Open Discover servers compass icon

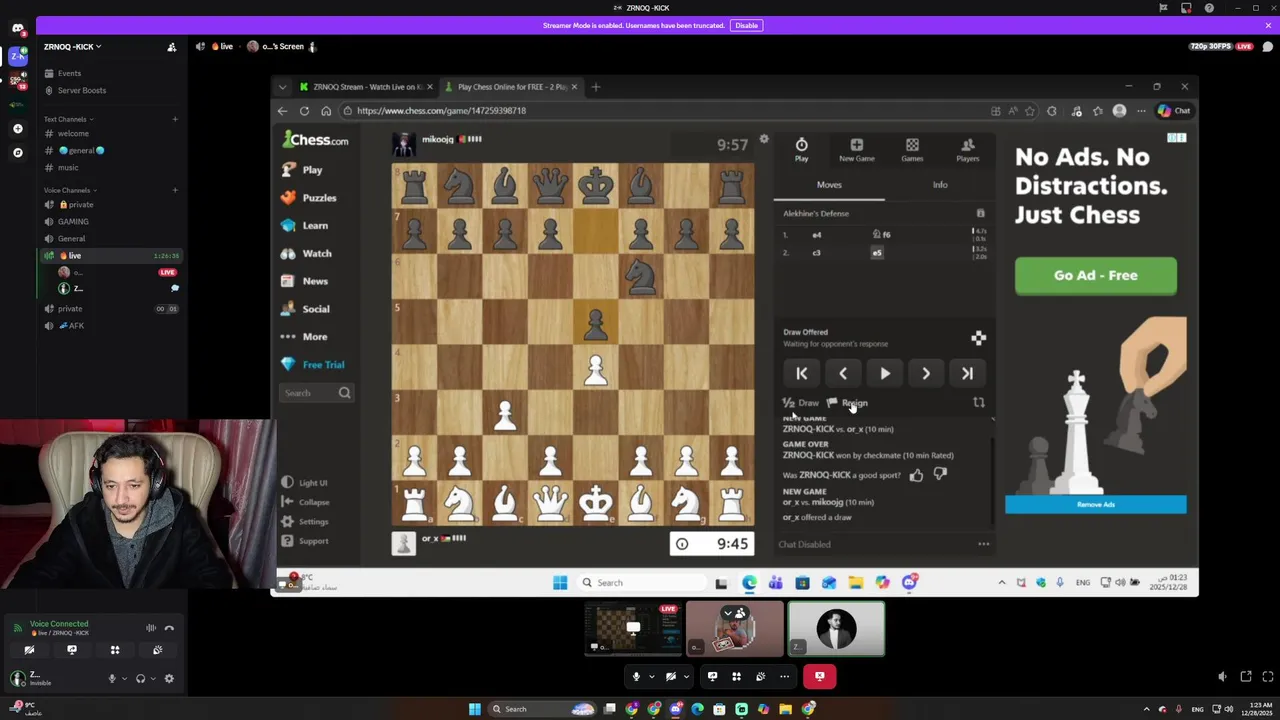tap(17, 153)
